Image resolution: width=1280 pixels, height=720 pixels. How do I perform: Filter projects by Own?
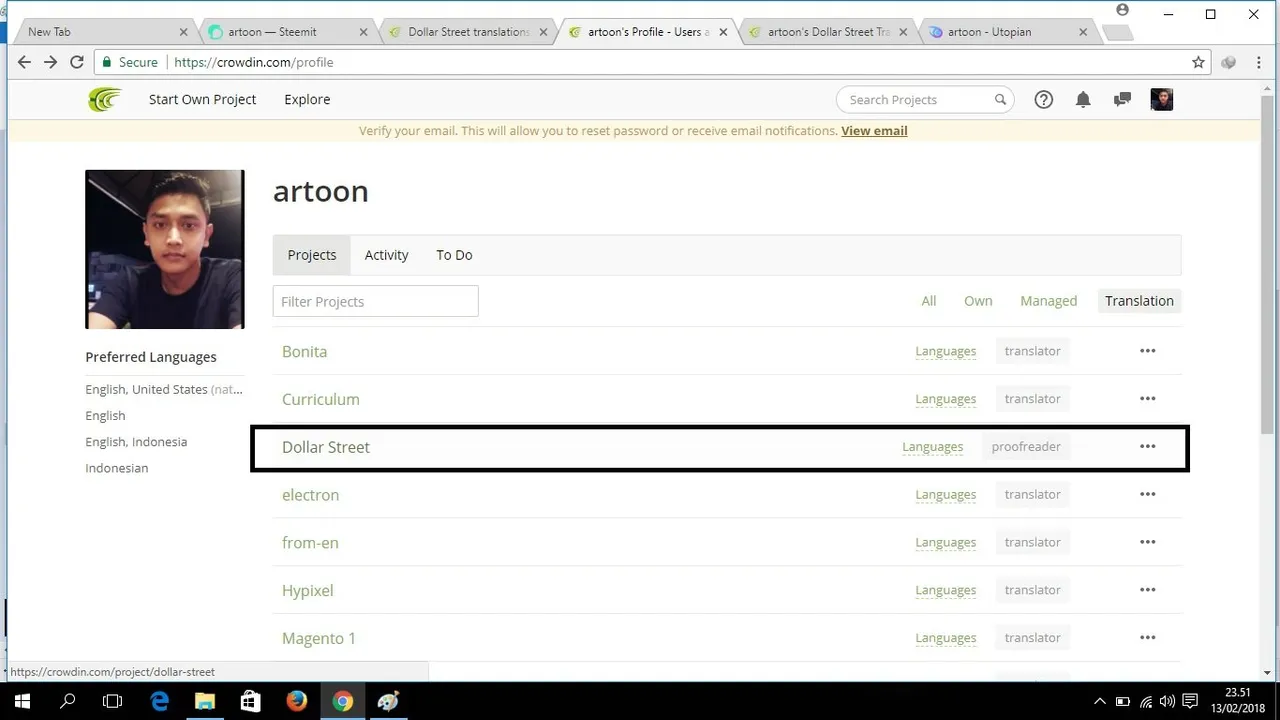click(x=978, y=301)
